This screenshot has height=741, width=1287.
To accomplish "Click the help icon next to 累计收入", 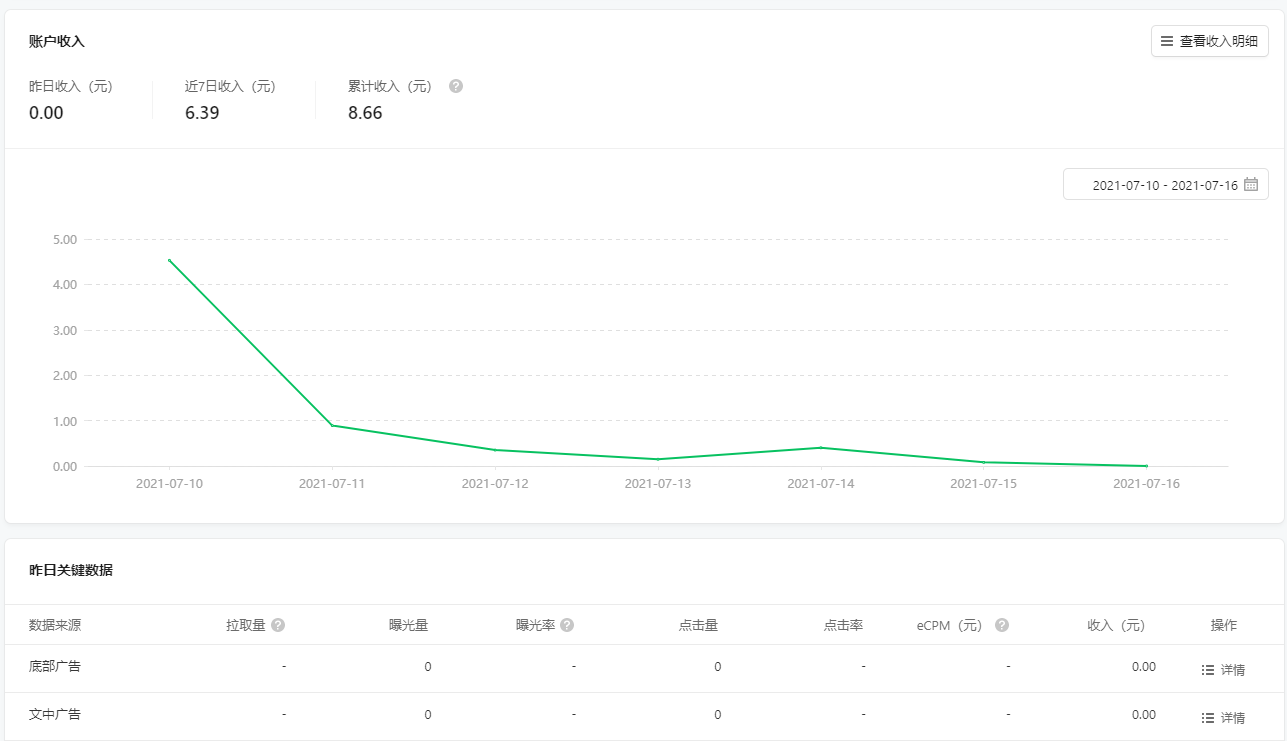I will pos(456,87).
